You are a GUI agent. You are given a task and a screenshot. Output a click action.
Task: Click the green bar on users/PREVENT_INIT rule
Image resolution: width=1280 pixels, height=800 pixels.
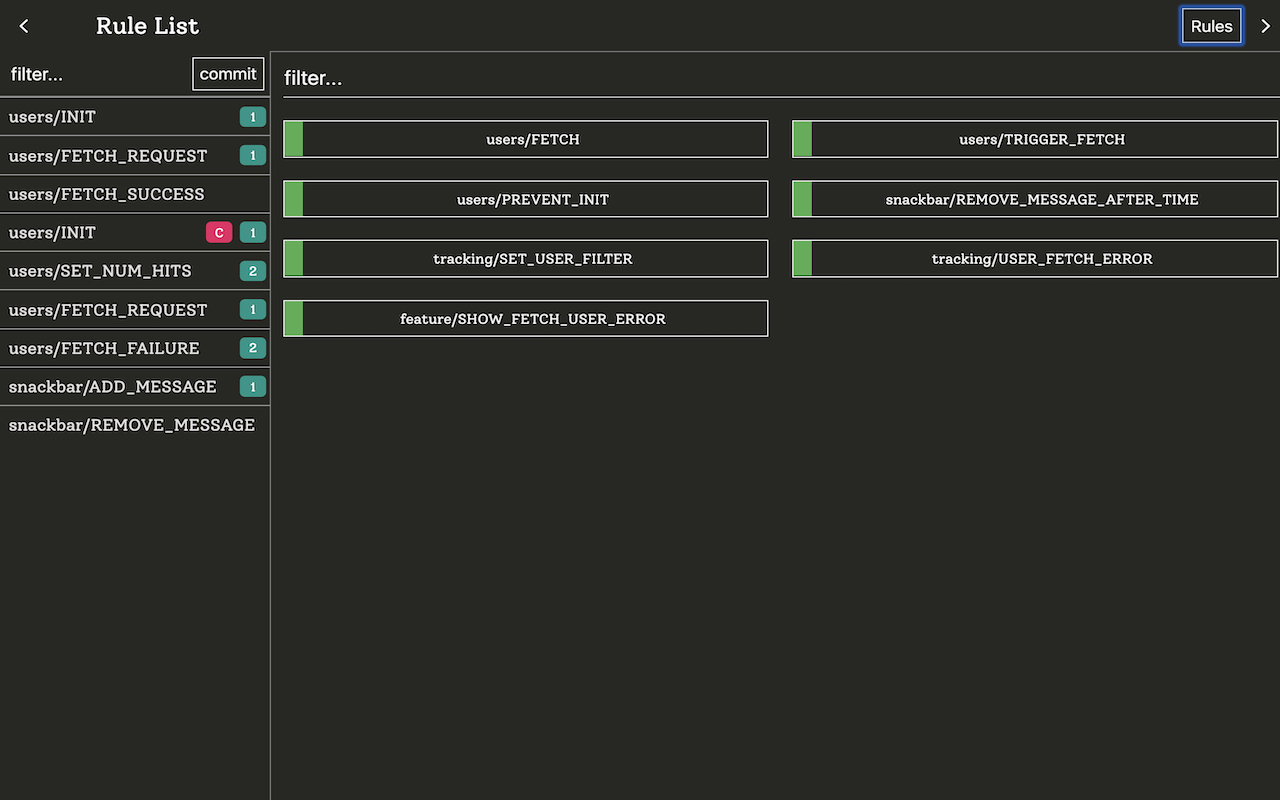pos(293,199)
